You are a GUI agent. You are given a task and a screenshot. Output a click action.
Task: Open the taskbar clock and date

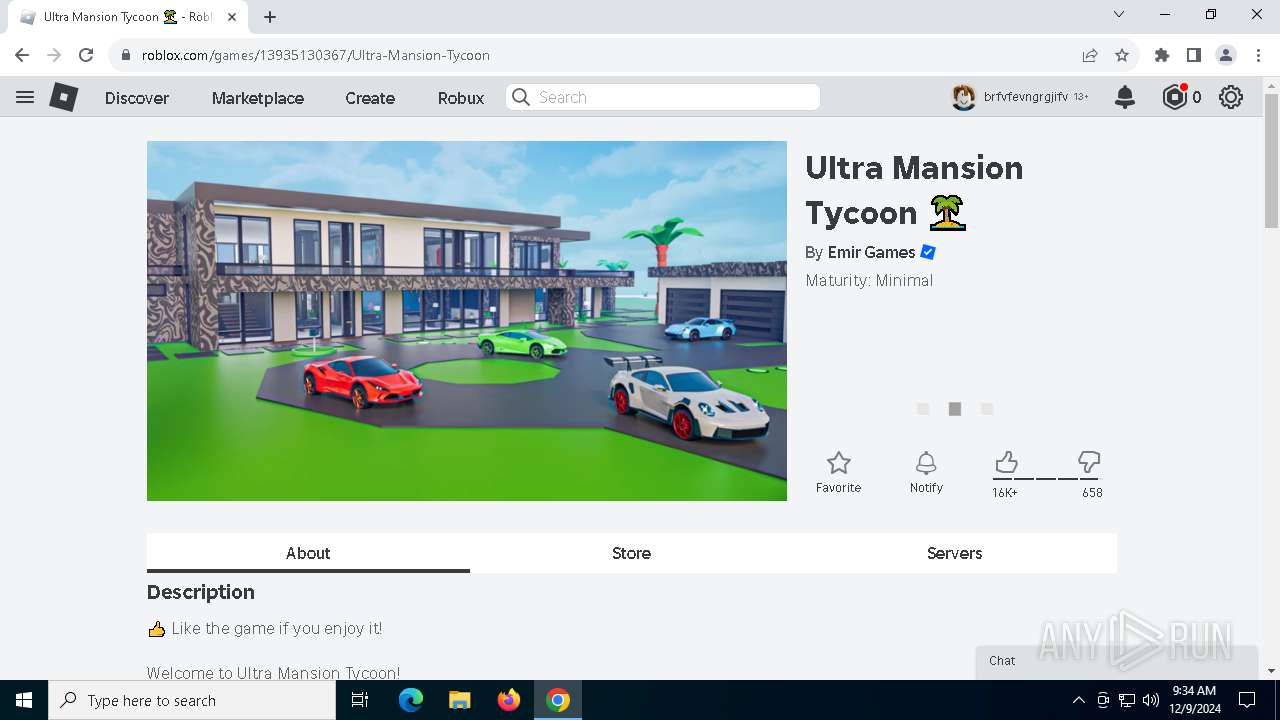click(1193, 700)
